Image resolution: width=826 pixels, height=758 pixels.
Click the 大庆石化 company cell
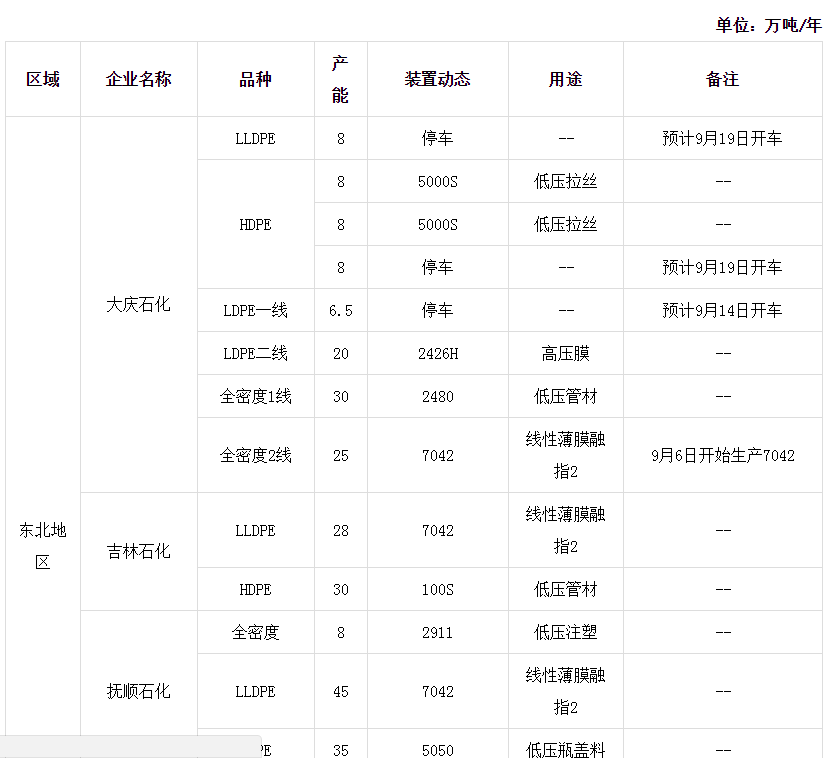pos(139,304)
